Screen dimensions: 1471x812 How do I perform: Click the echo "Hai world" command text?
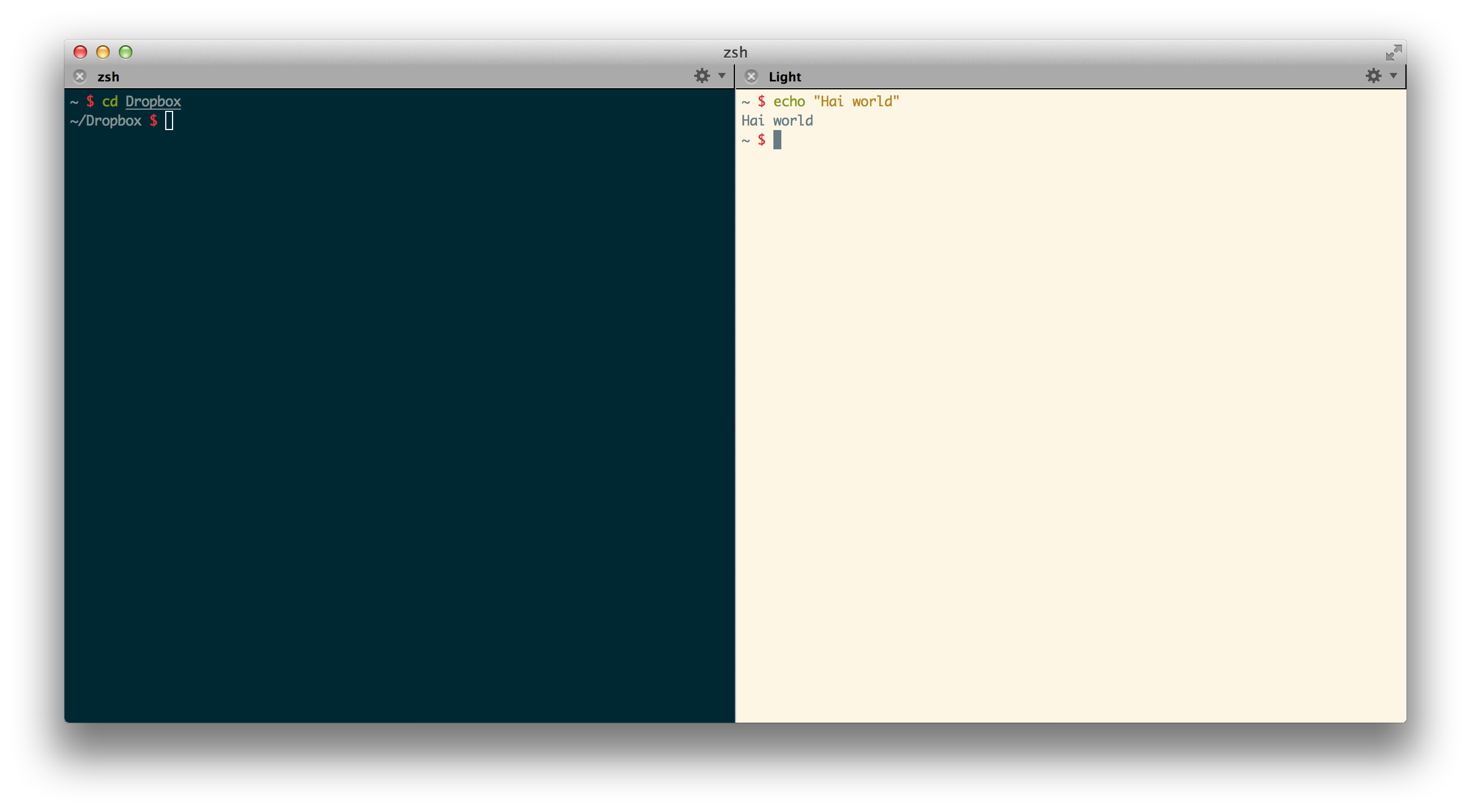(836, 102)
